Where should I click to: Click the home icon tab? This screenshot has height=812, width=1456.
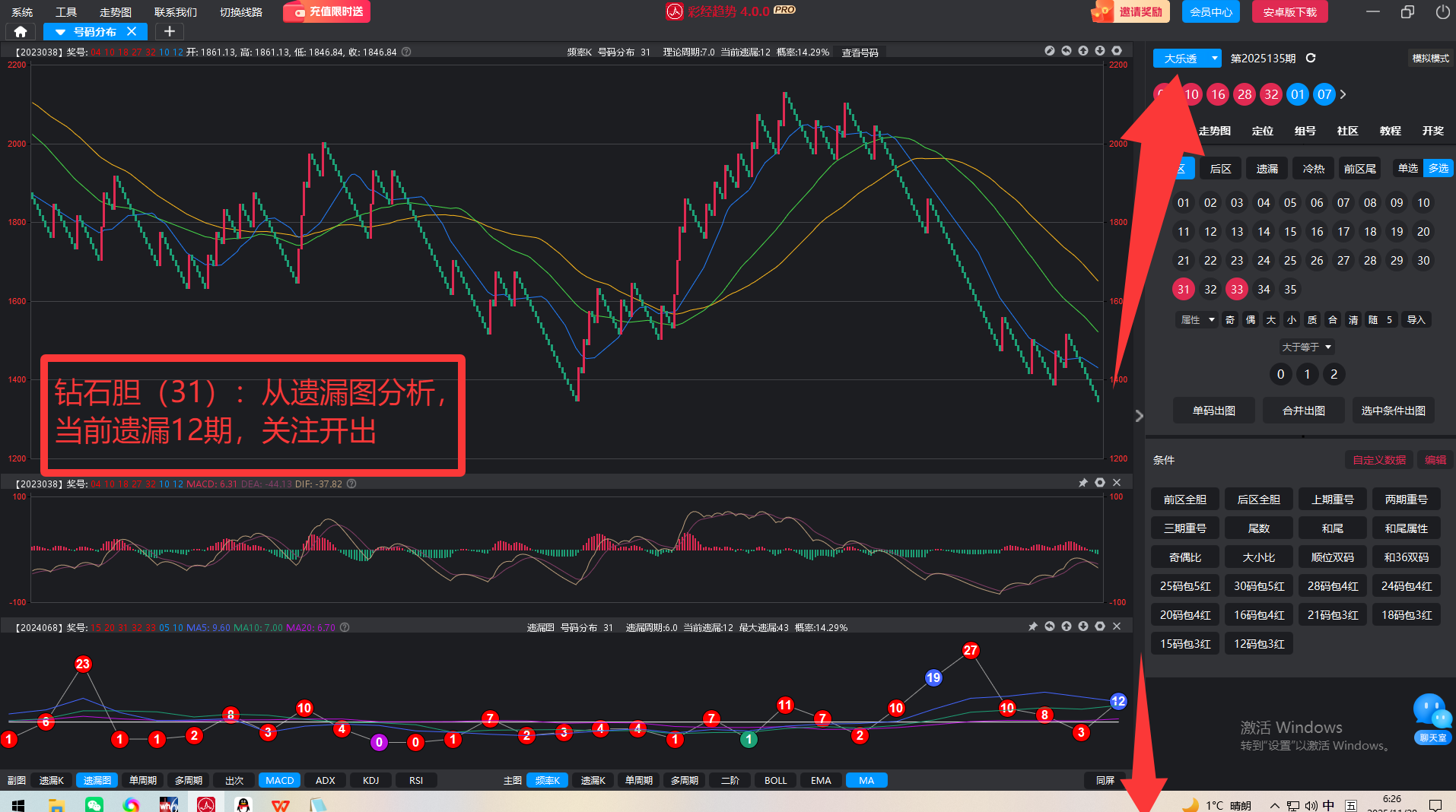pos(21,32)
